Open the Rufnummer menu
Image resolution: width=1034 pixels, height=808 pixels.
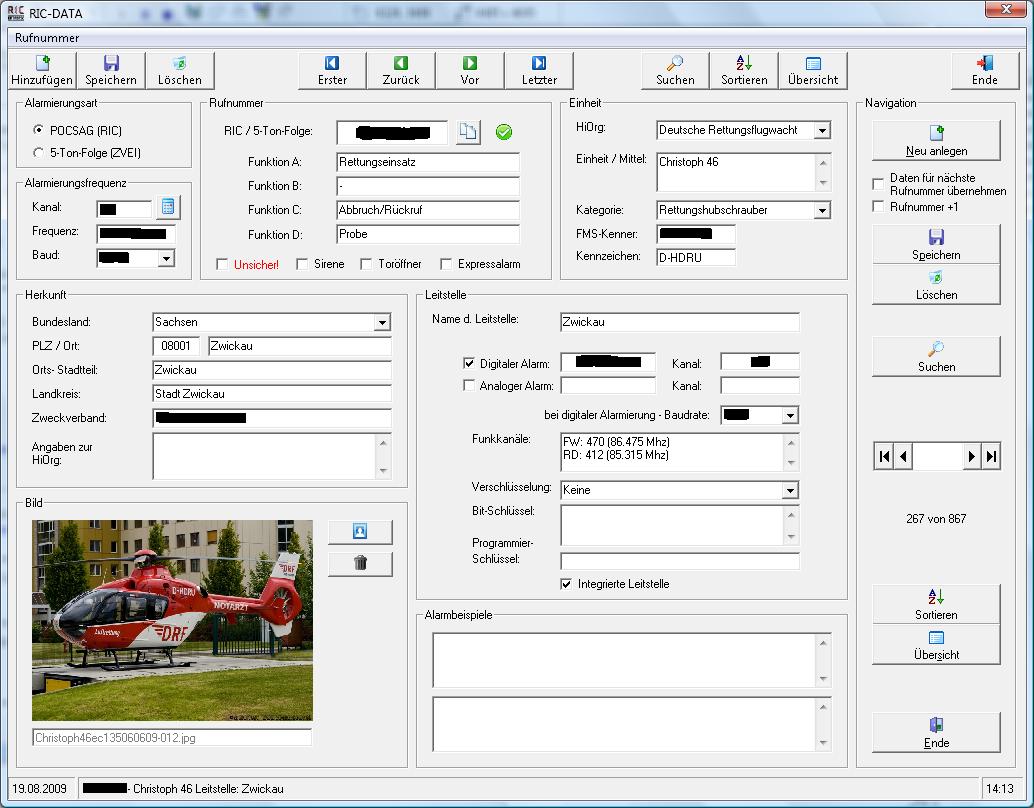point(47,38)
